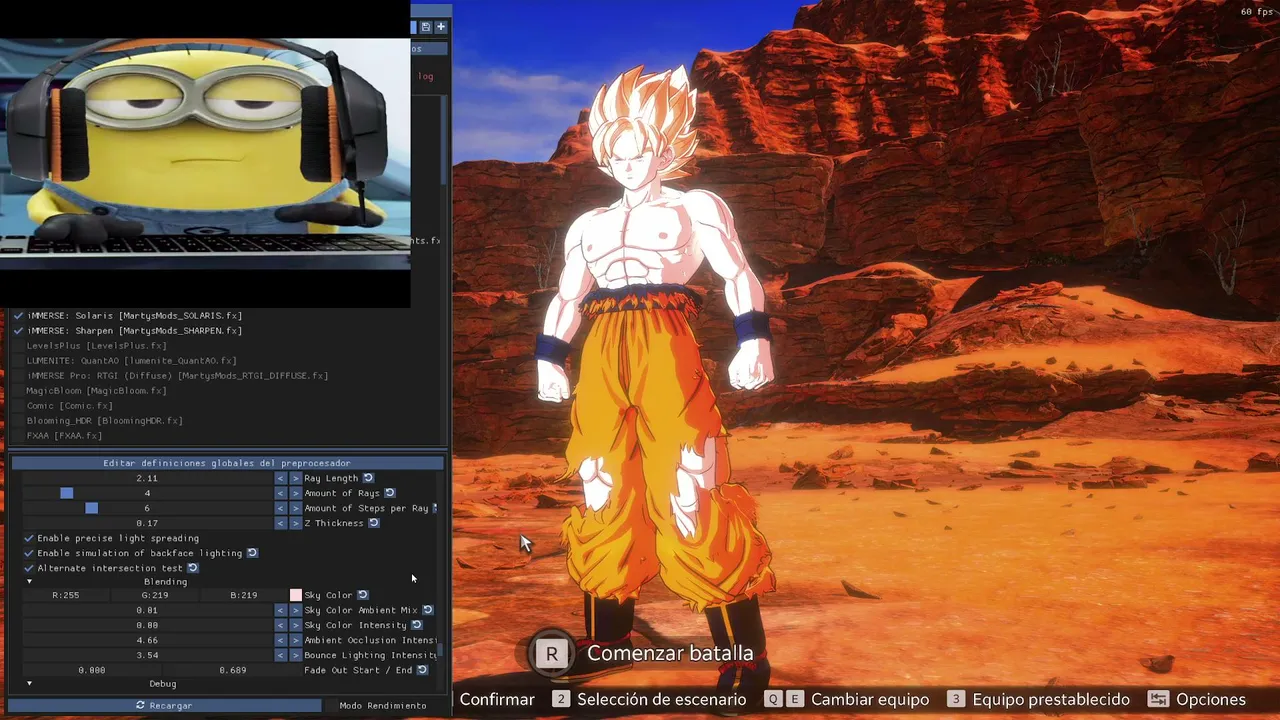Click the minion webcam overlay
This screenshot has width=1280, height=720.
click(x=205, y=154)
